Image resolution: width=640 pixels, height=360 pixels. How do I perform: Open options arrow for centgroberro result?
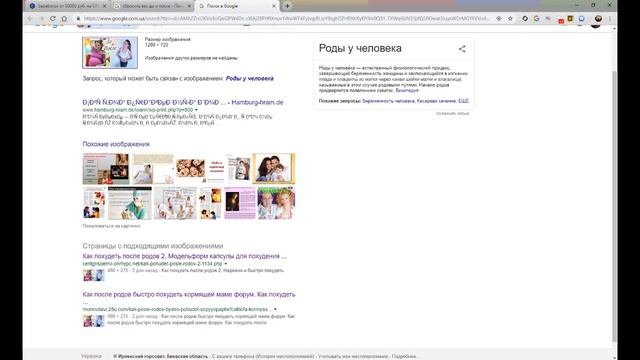pyautogui.click(x=225, y=264)
